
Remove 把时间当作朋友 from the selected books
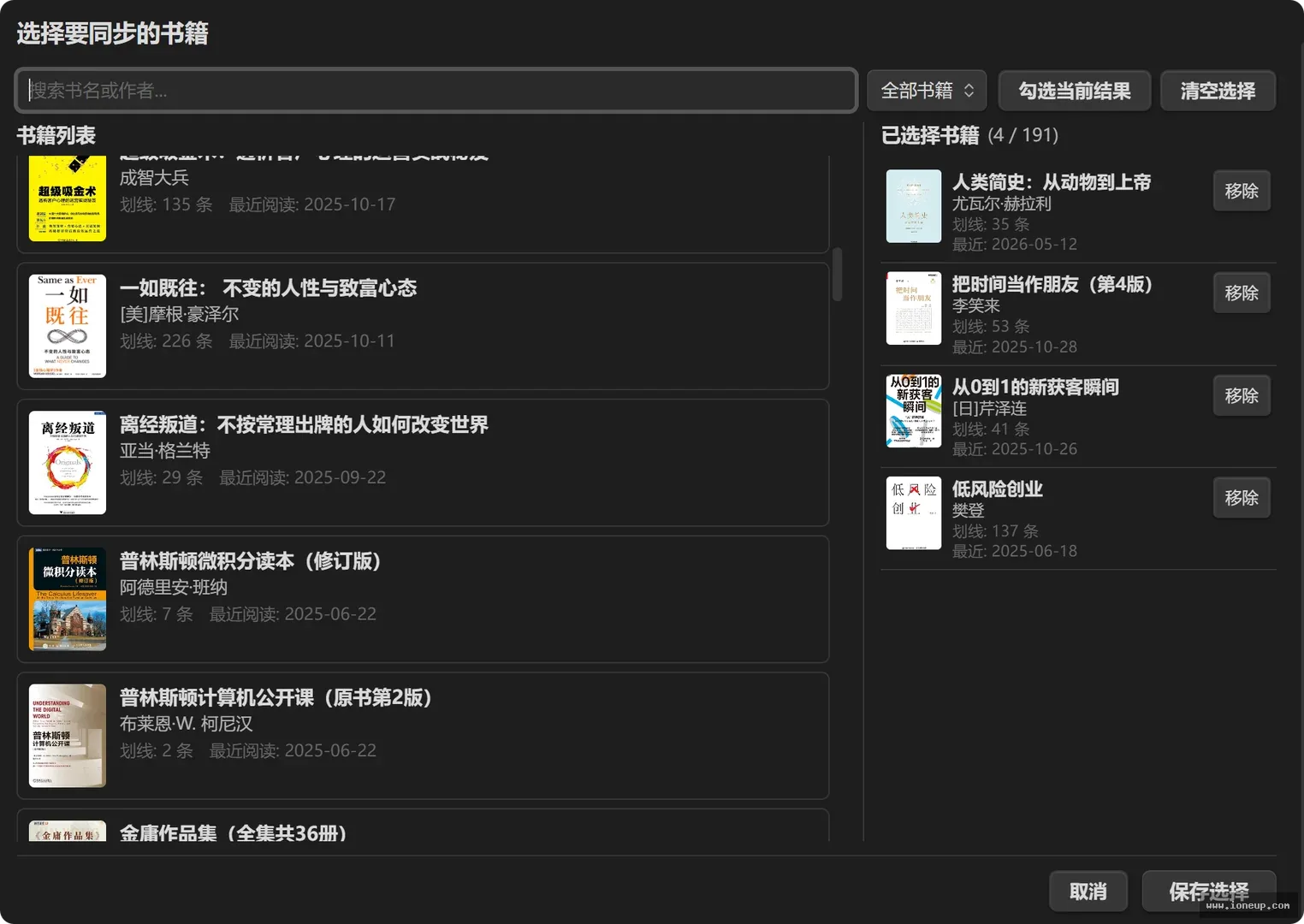[x=1242, y=293]
